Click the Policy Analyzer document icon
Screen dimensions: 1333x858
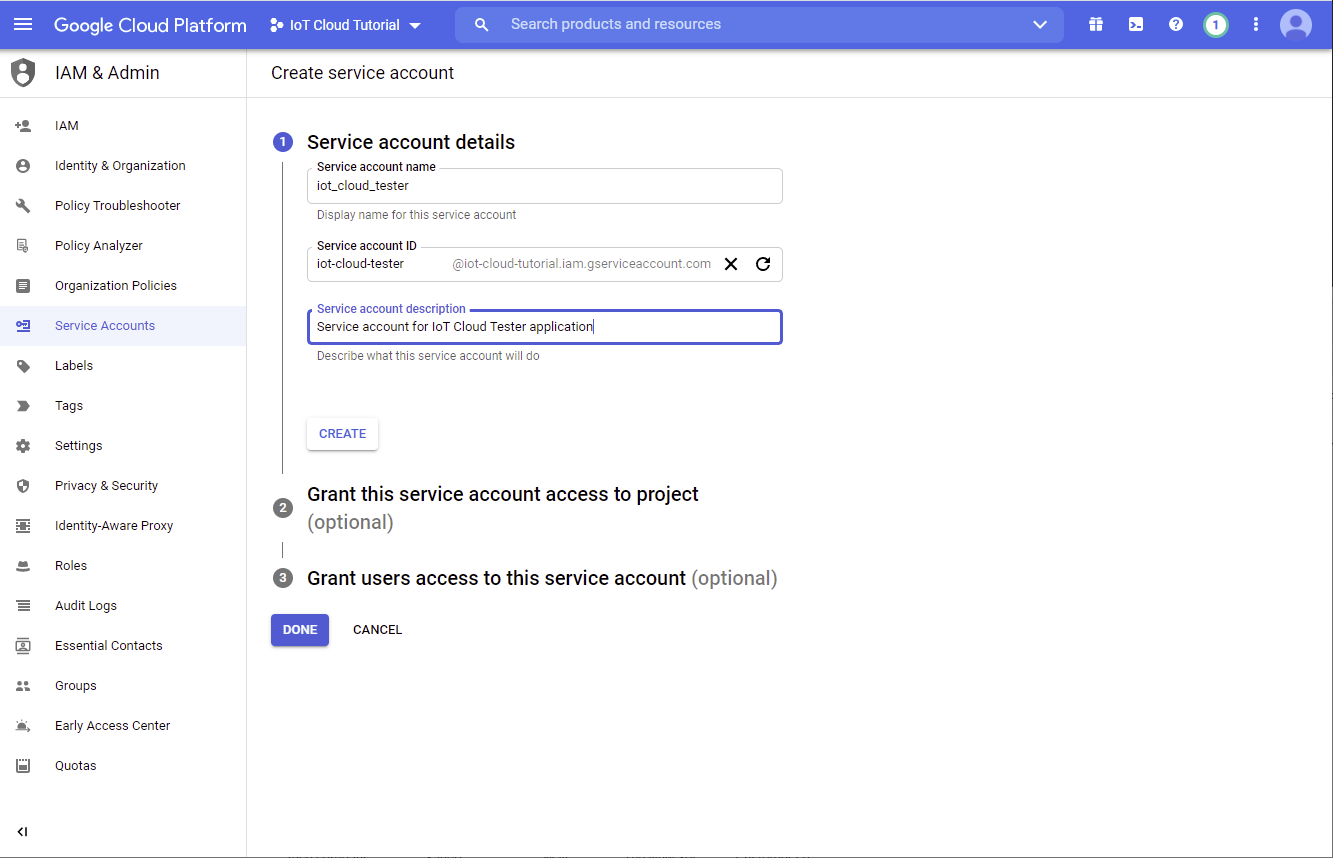point(23,246)
